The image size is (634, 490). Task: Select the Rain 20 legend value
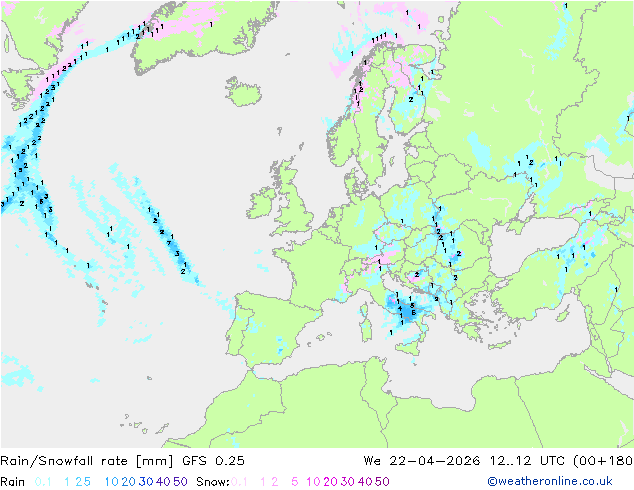[x=128, y=482]
